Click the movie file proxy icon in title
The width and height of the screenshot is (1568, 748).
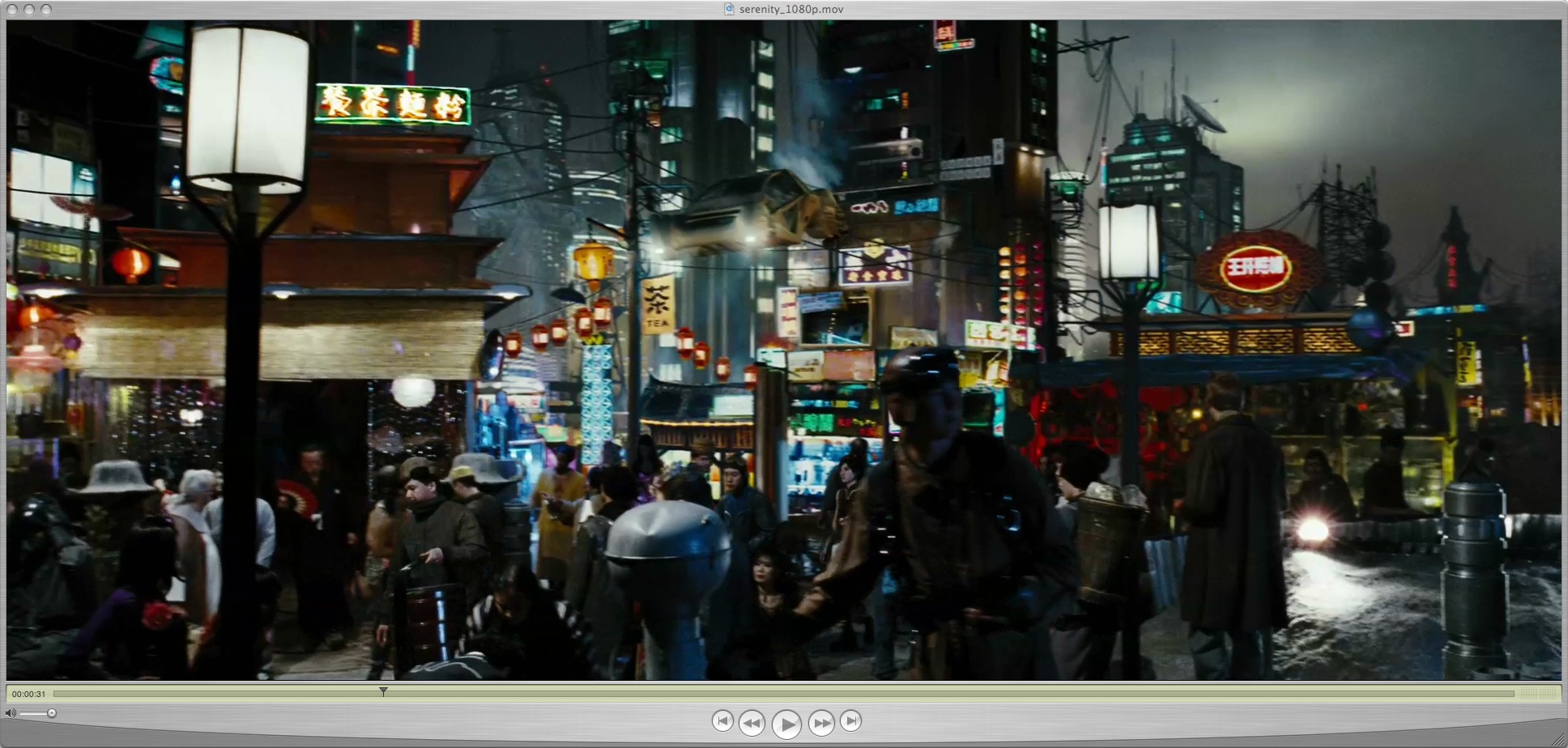coord(729,9)
